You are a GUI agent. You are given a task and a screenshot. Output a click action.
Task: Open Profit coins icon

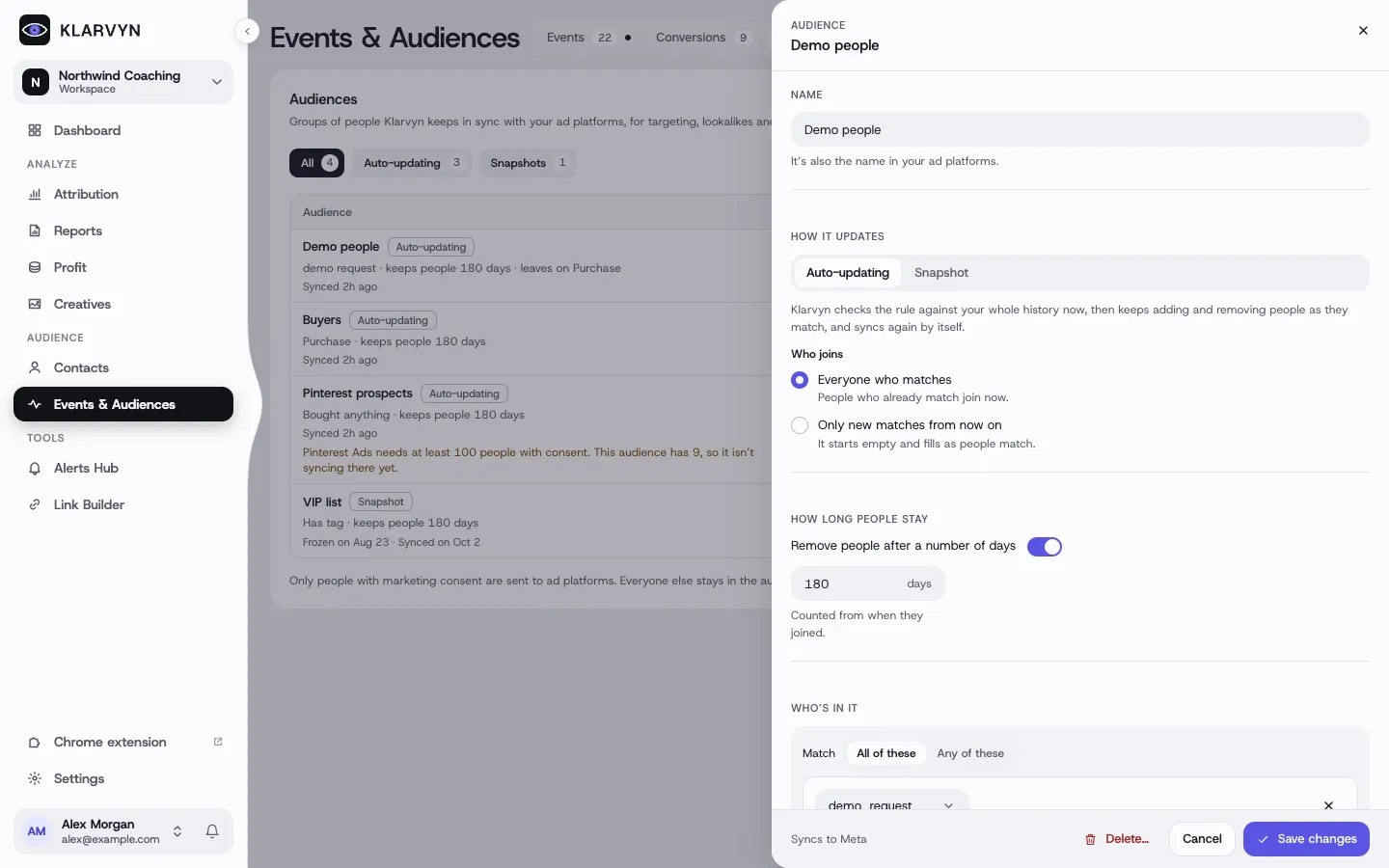[x=35, y=267]
